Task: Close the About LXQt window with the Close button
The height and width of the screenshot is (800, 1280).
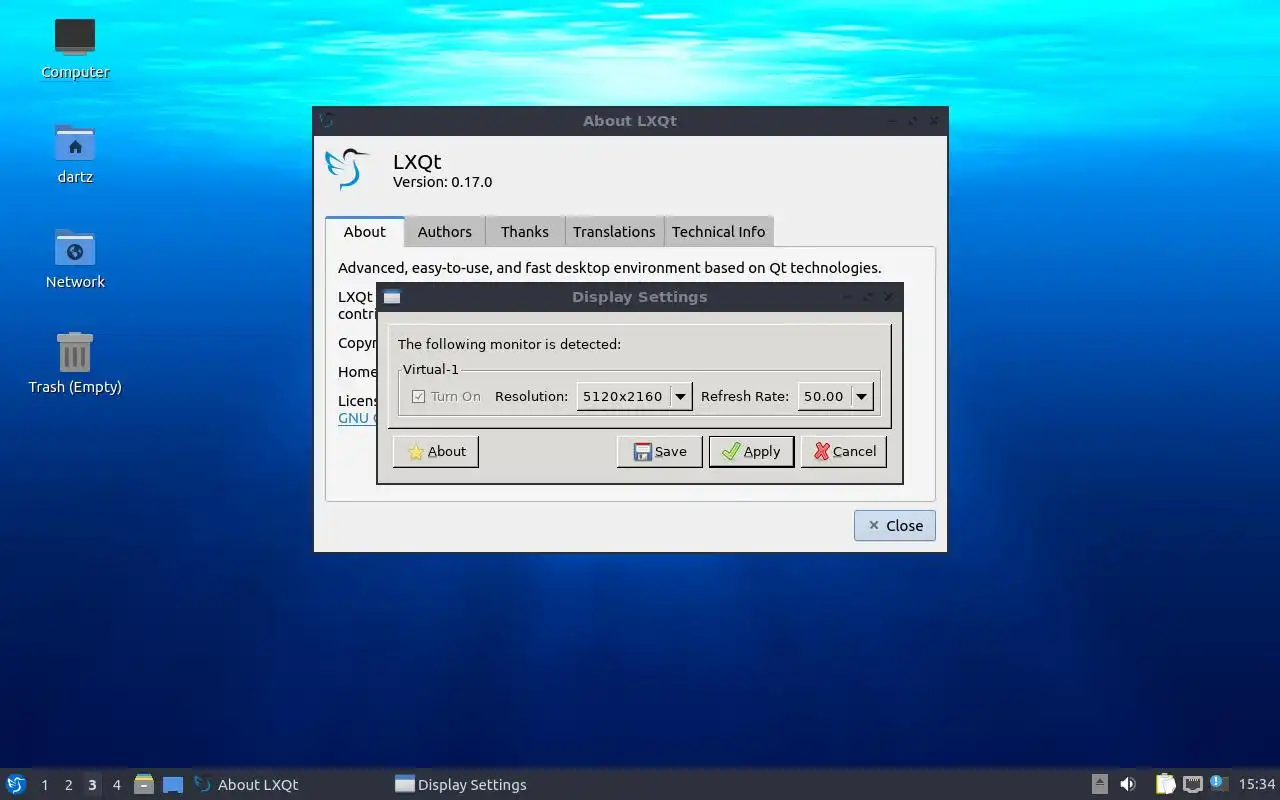Action: coord(895,525)
